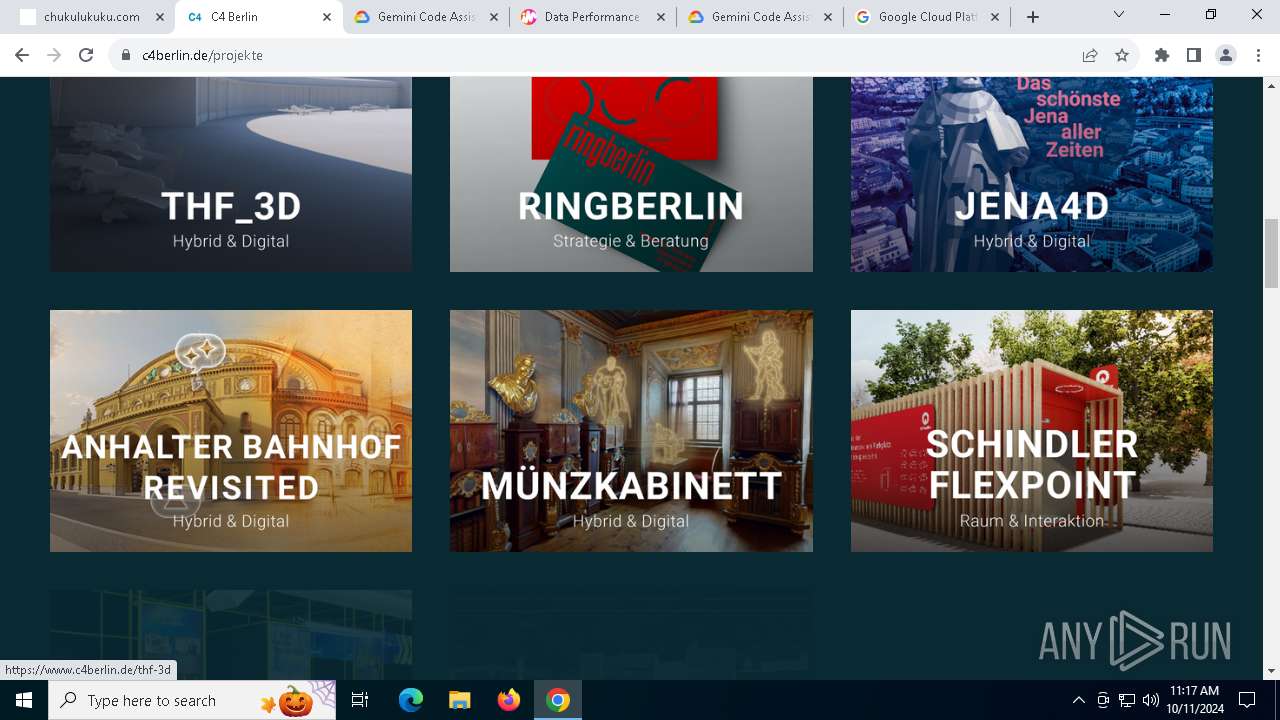This screenshot has height=720, width=1280.
Task: Open the Chrome three-dot menu
Action: point(1258,55)
